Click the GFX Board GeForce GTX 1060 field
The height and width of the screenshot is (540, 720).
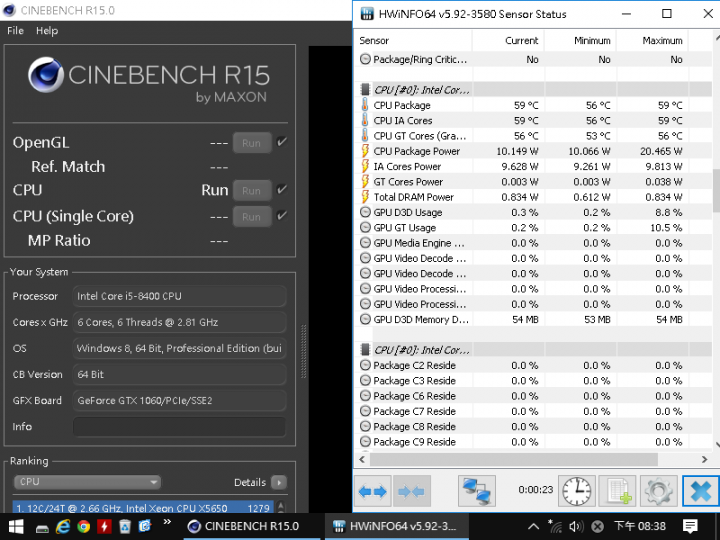(x=180, y=400)
